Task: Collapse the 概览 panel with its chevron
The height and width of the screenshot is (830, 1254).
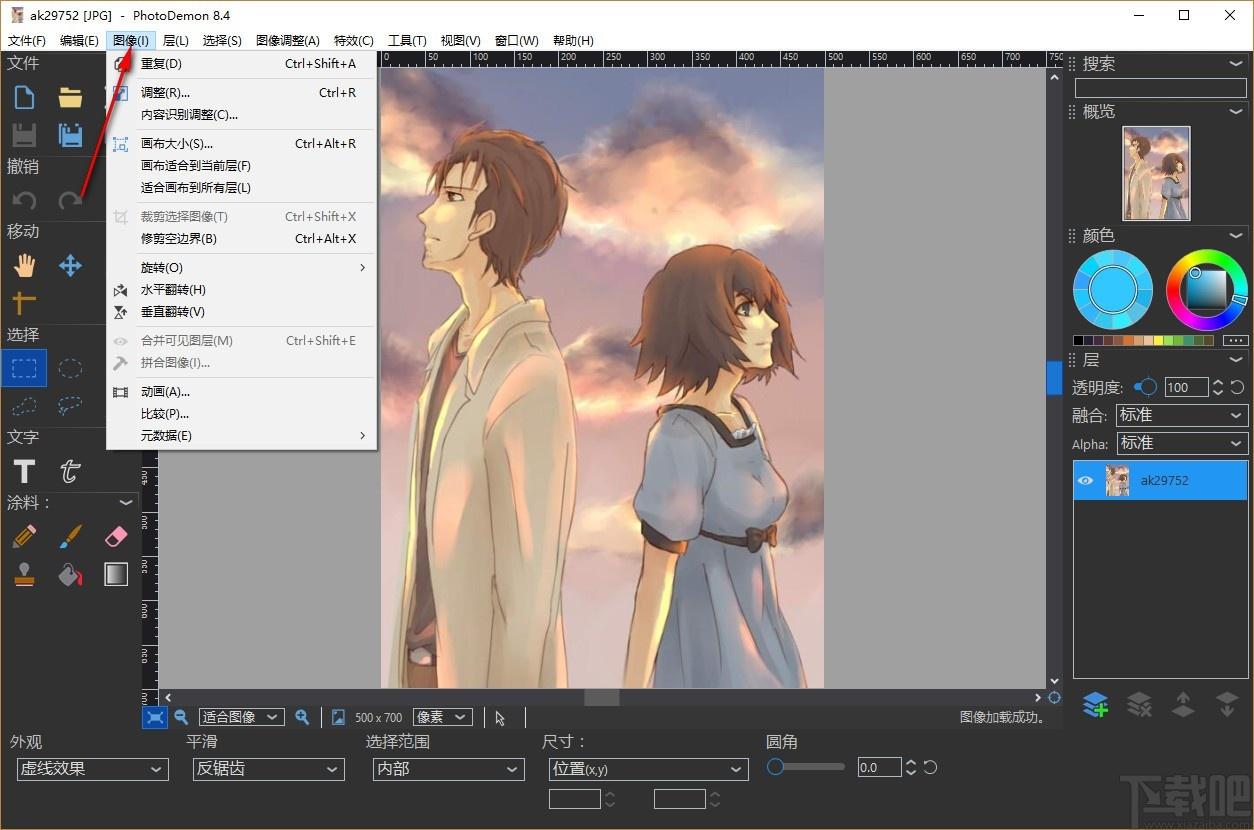Action: 1237,111
